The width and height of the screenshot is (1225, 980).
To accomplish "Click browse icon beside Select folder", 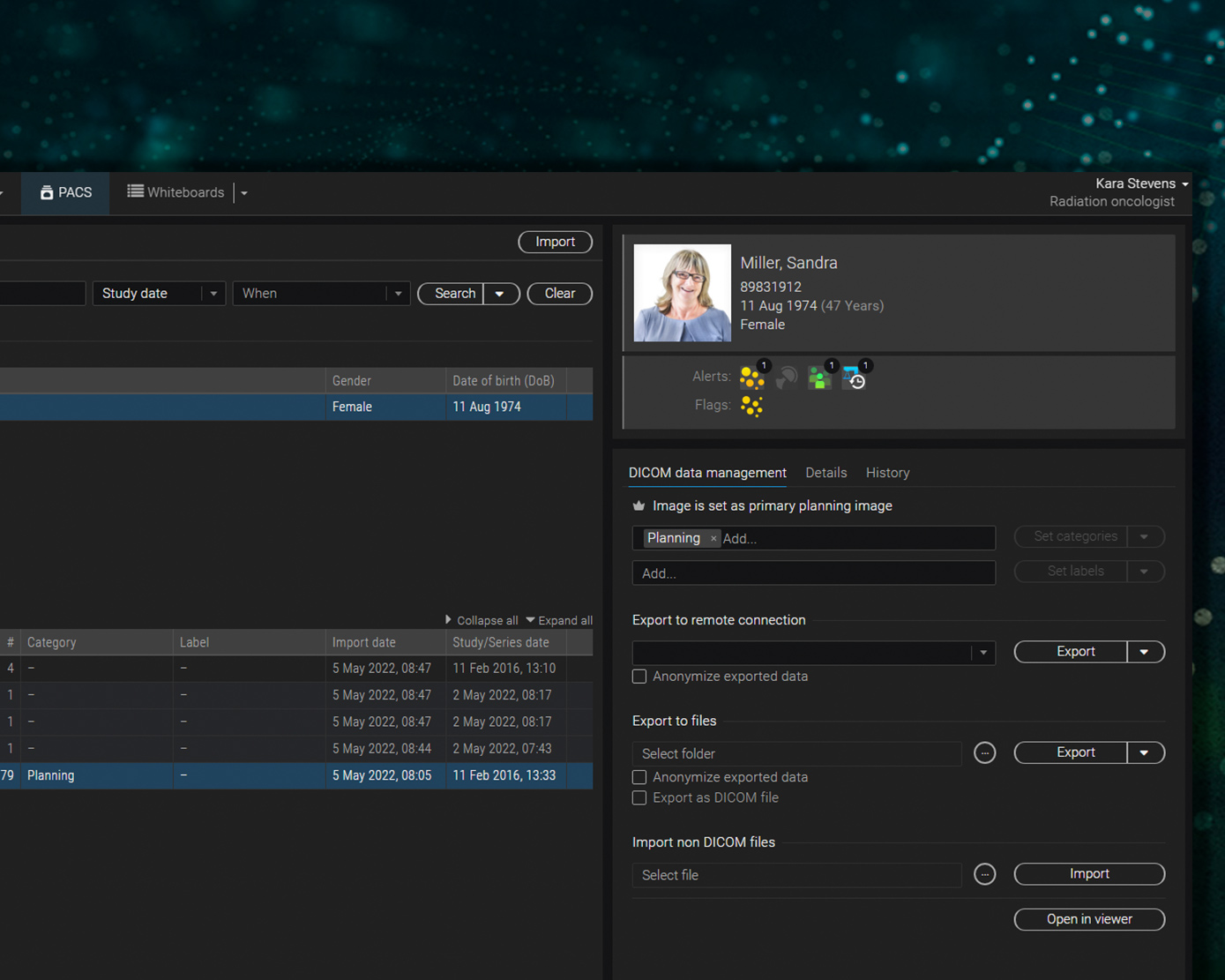I will tap(984, 753).
